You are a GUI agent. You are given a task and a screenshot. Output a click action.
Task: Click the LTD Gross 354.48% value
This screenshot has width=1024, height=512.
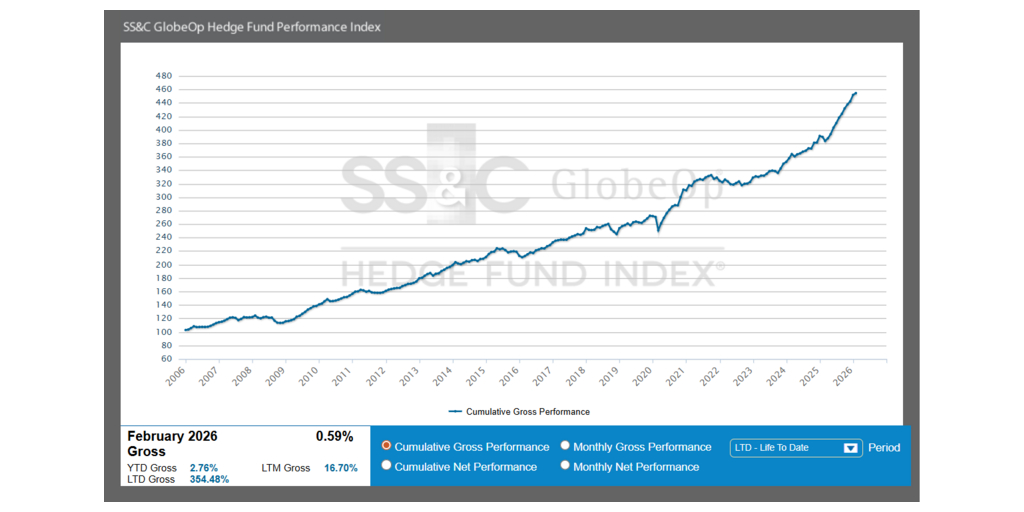pos(208,479)
